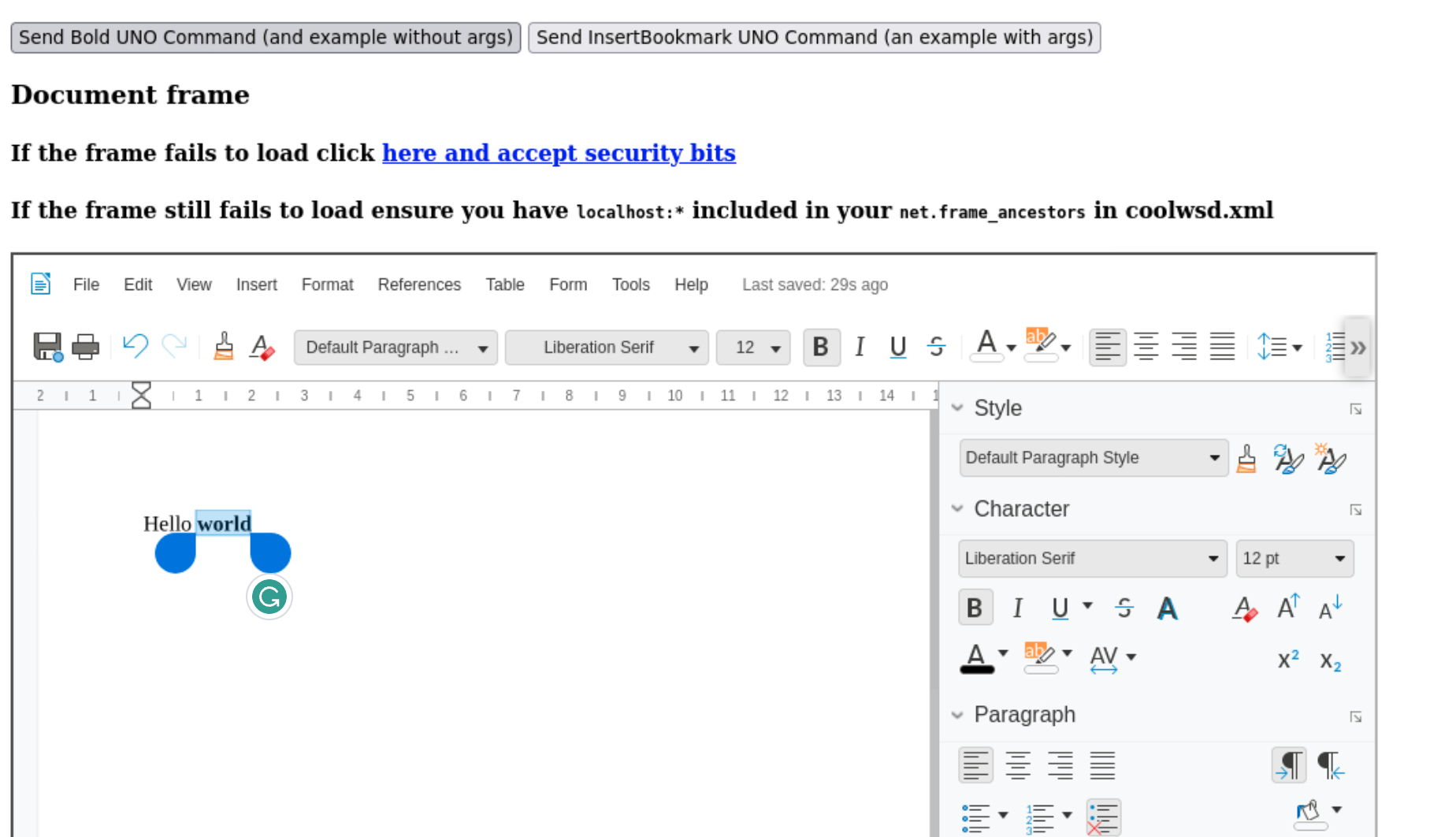Align text right in toolbar
Image resolution: width=1456 pixels, height=837 pixels.
point(1184,347)
